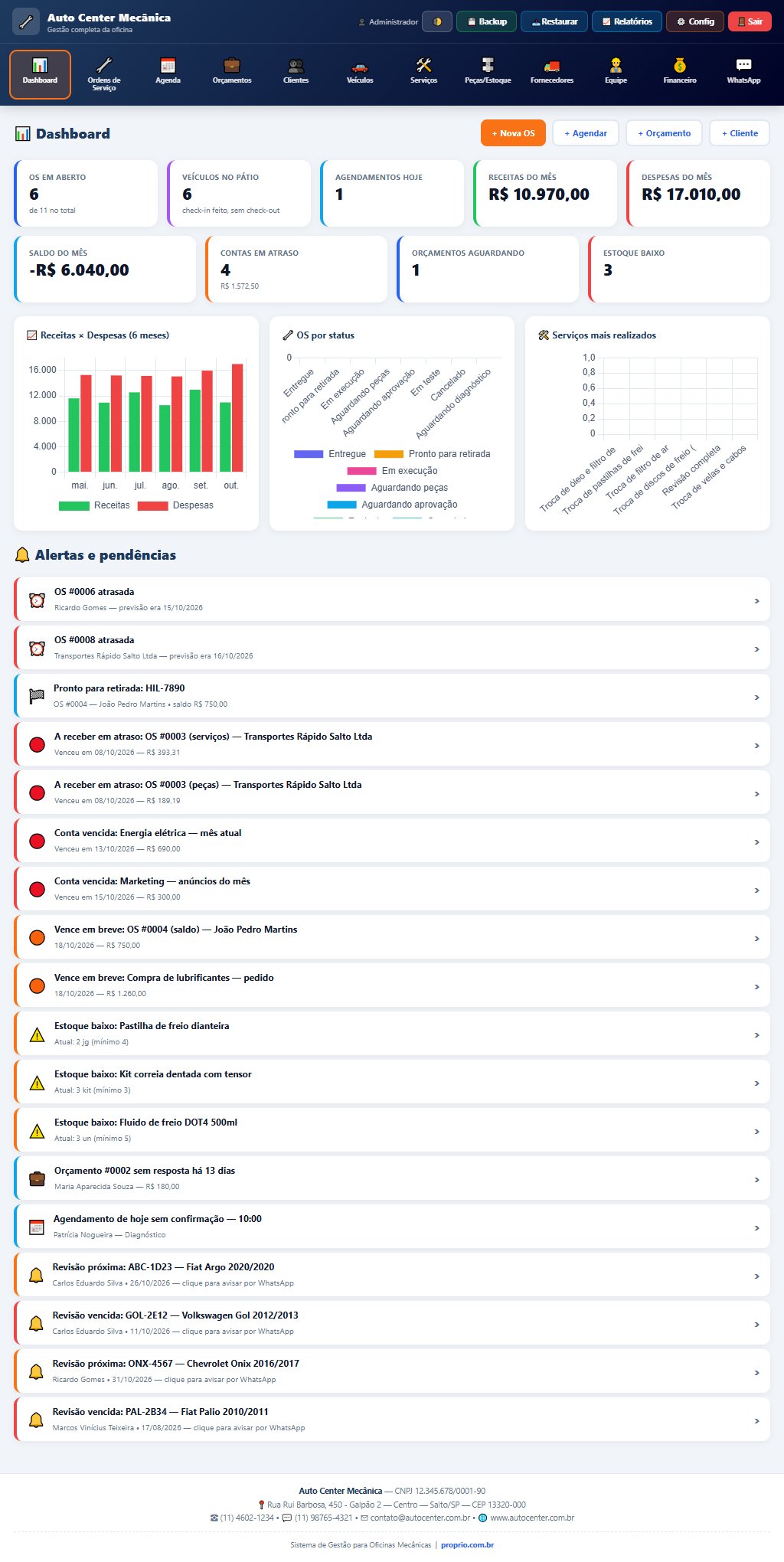784x1562 pixels.
Task: Toggle Despesas legend red swatch
Action: pos(152,505)
